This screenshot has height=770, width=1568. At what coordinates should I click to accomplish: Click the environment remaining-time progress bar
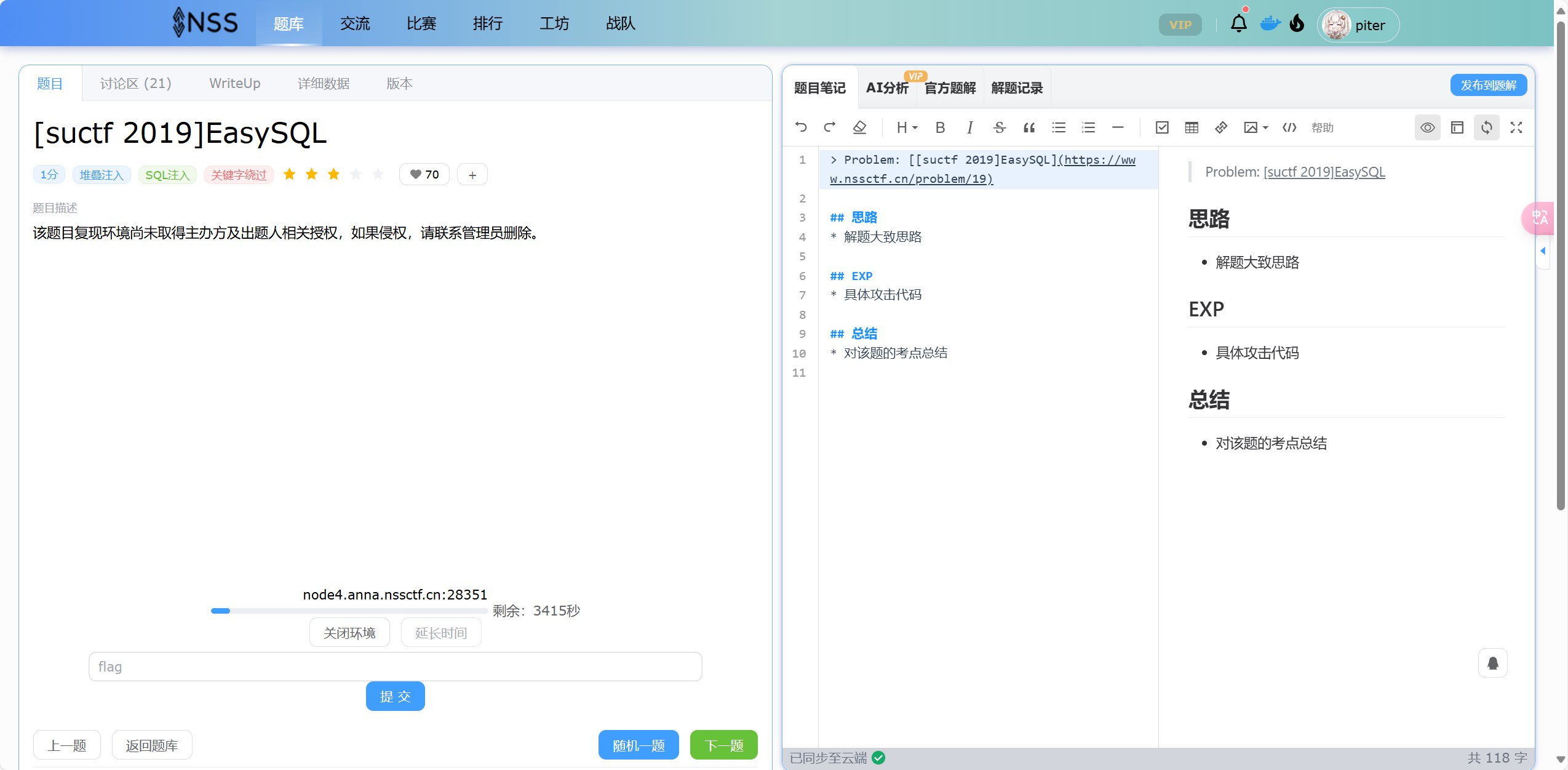click(x=349, y=611)
